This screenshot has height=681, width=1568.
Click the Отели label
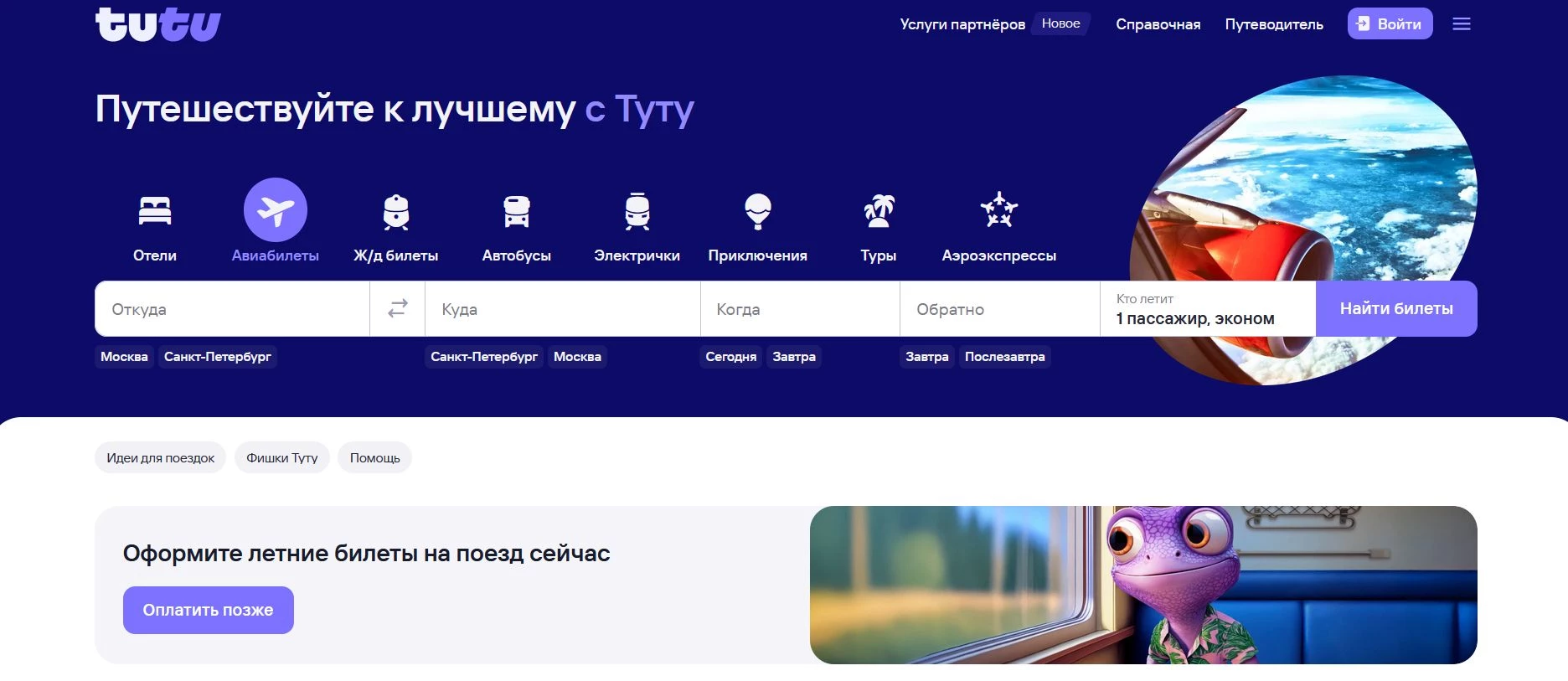click(x=155, y=255)
